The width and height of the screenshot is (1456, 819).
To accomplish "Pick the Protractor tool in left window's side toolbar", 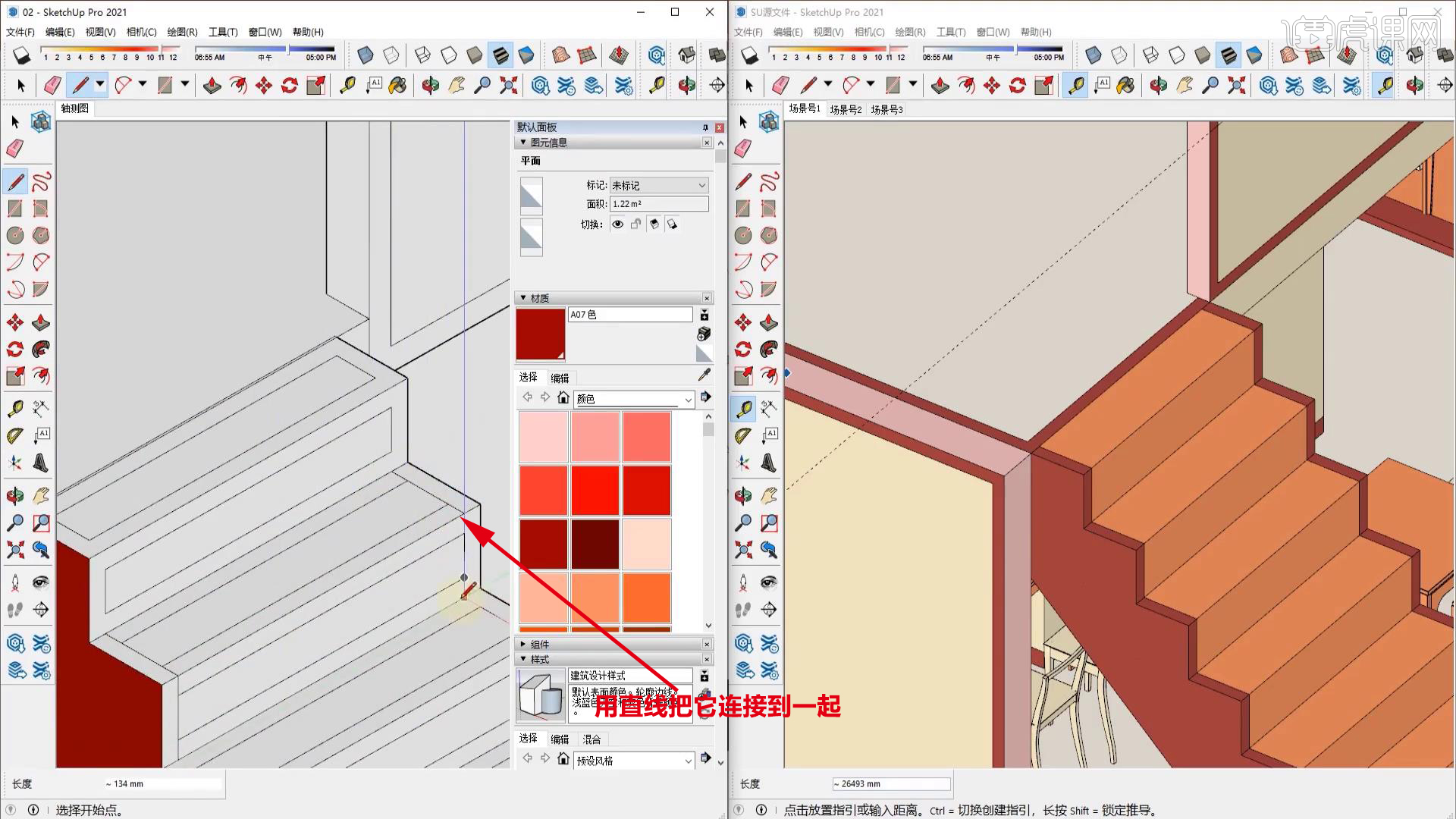I will pos(15,435).
